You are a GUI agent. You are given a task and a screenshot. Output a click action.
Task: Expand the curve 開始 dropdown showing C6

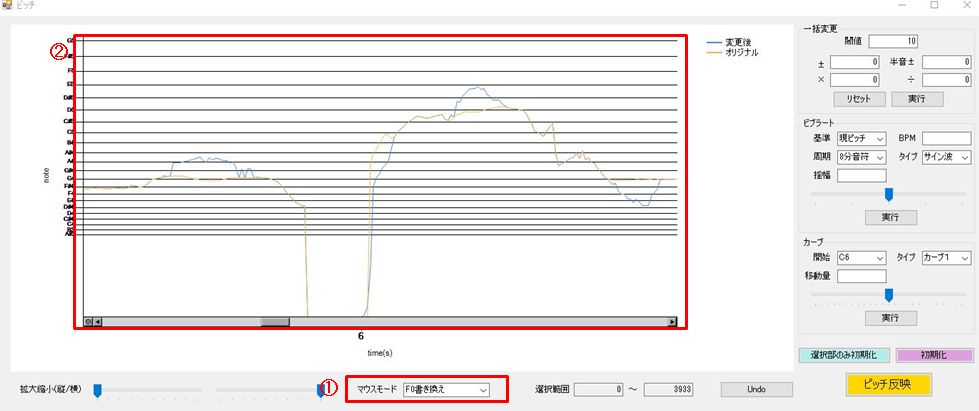pyautogui.click(x=862, y=257)
